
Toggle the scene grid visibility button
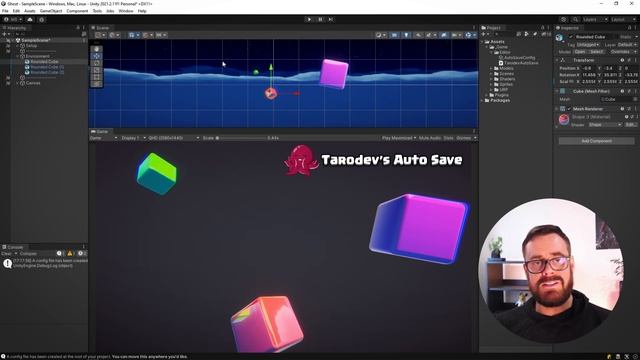click(x=132, y=35)
